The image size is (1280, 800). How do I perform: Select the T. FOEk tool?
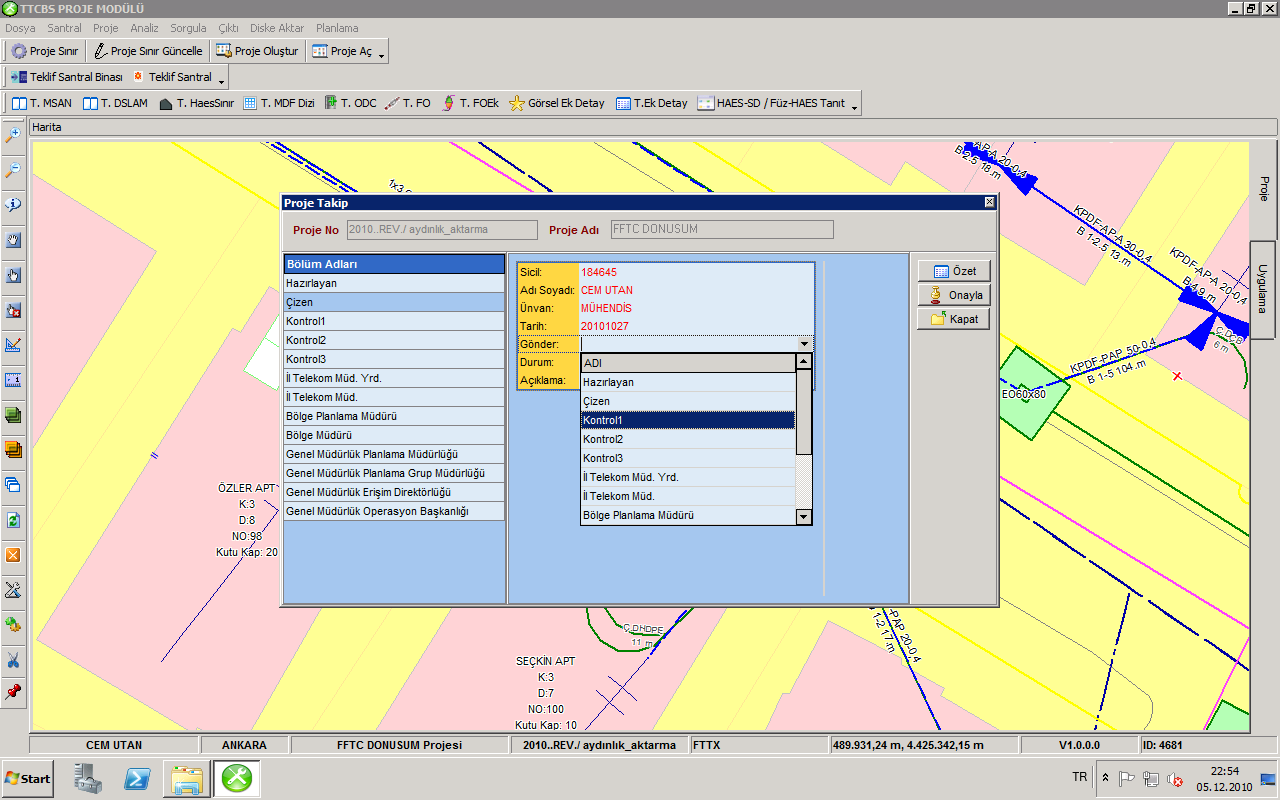(x=471, y=103)
